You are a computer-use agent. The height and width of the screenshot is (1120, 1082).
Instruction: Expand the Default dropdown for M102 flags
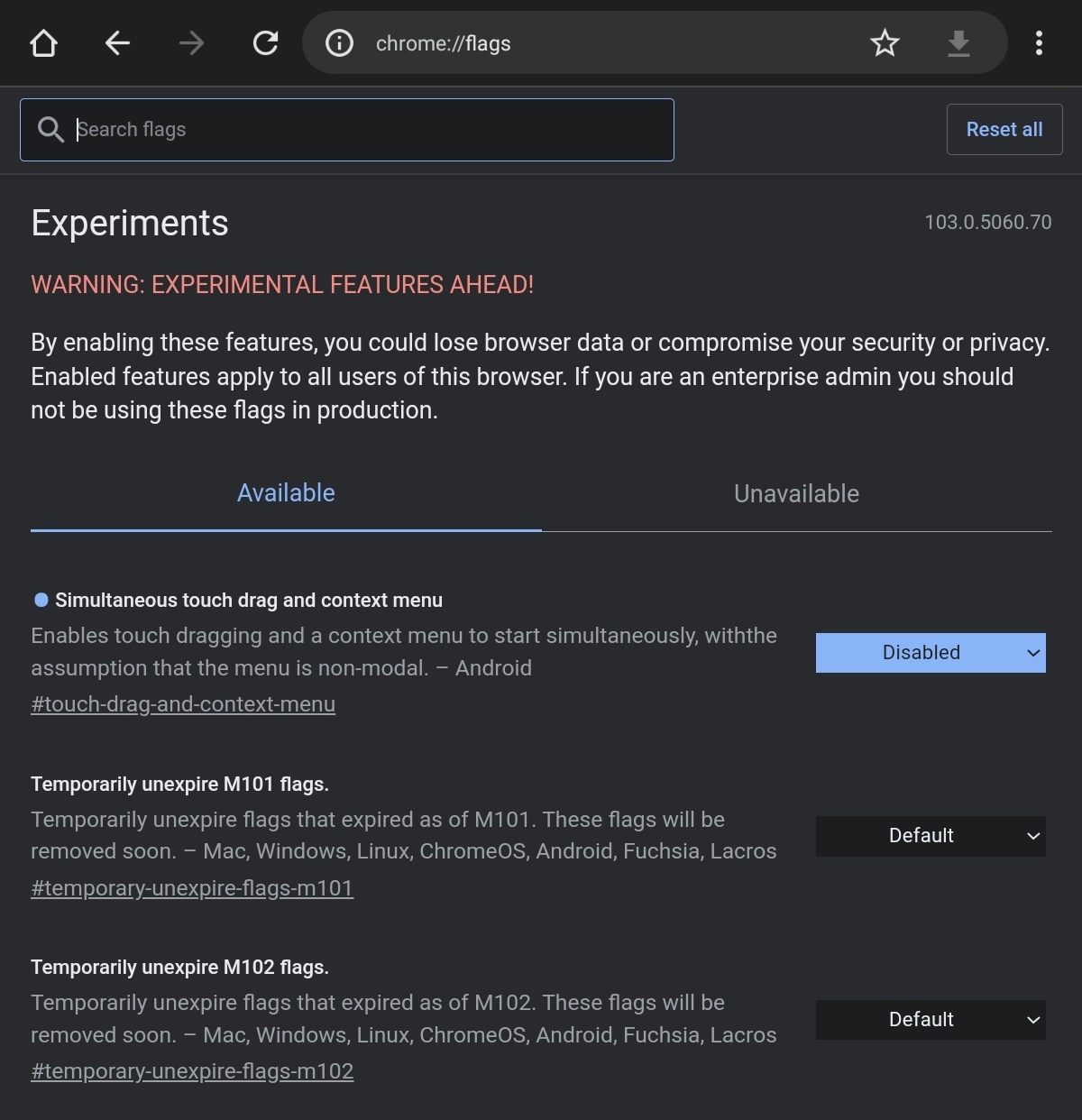pyautogui.click(x=930, y=1020)
